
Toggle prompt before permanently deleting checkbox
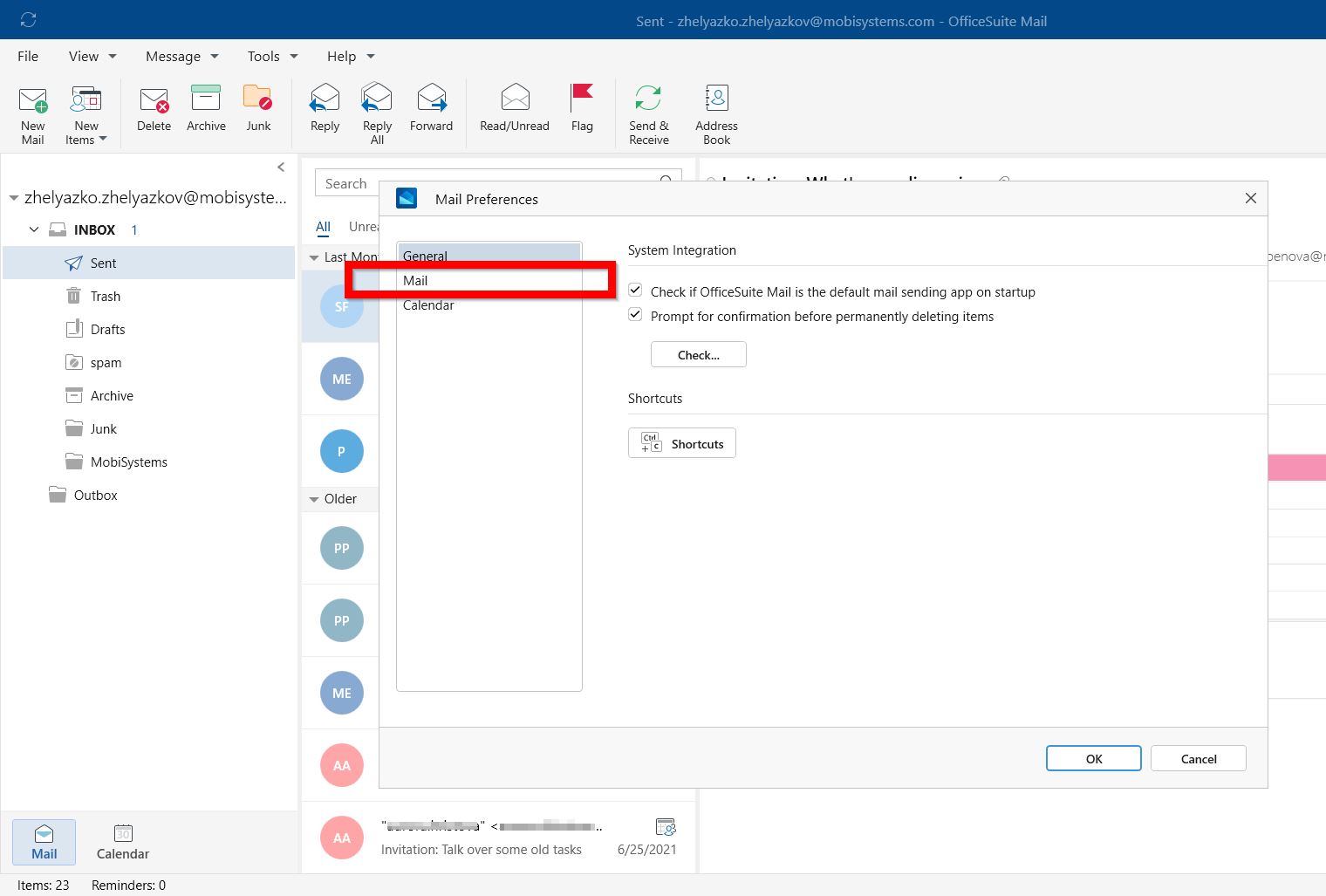635,315
